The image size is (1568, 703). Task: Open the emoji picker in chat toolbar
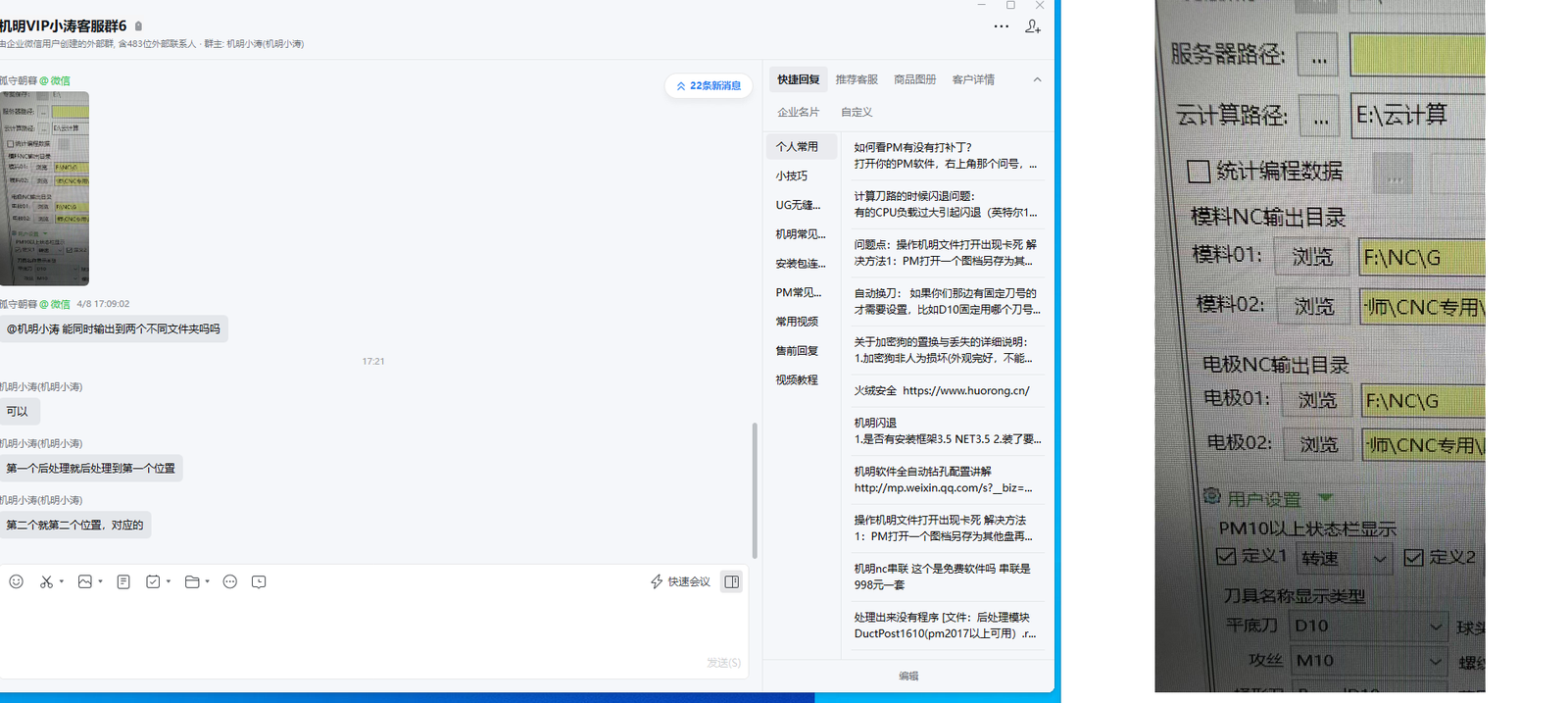tap(16, 581)
